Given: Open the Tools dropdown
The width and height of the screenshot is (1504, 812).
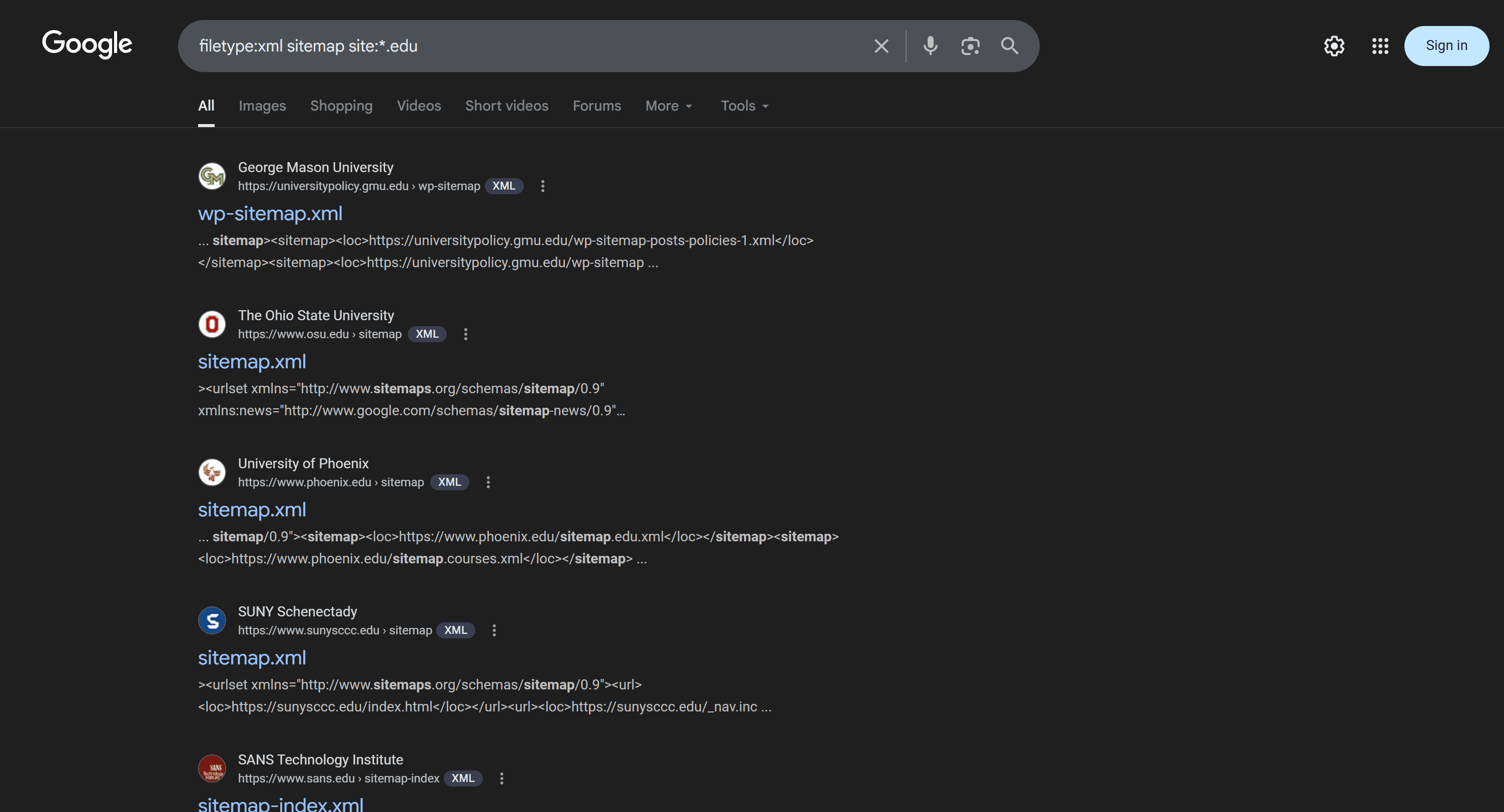Looking at the screenshot, I should click(744, 106).
